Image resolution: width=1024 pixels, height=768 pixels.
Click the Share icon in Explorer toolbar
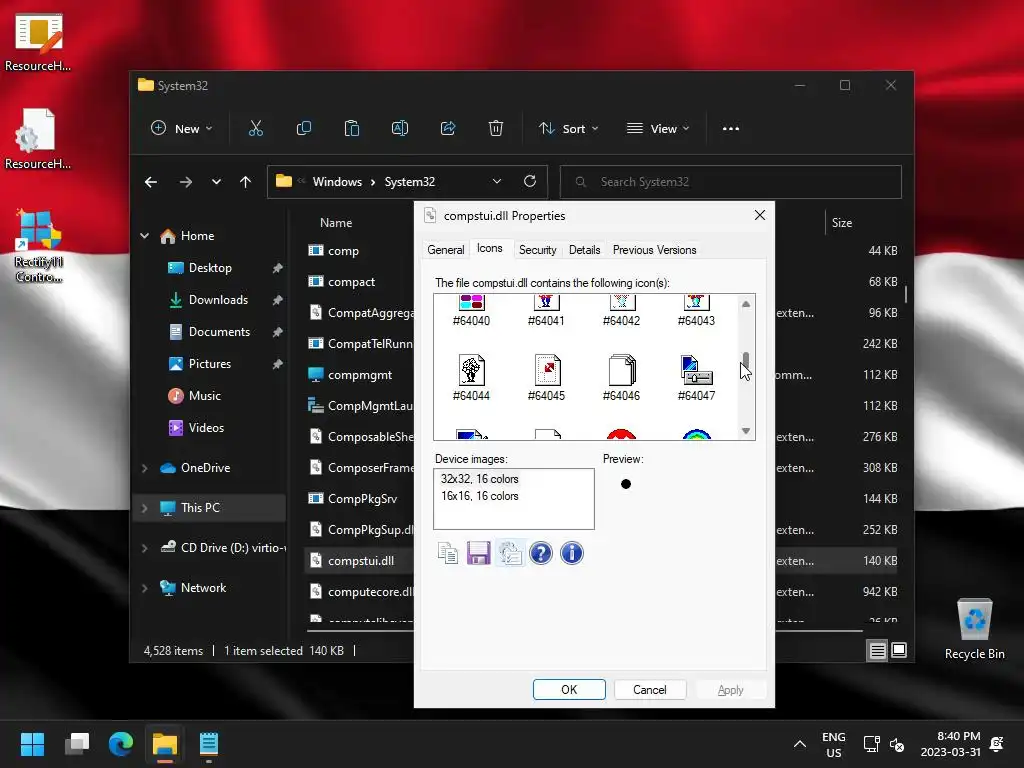click(x=448, y=129)
